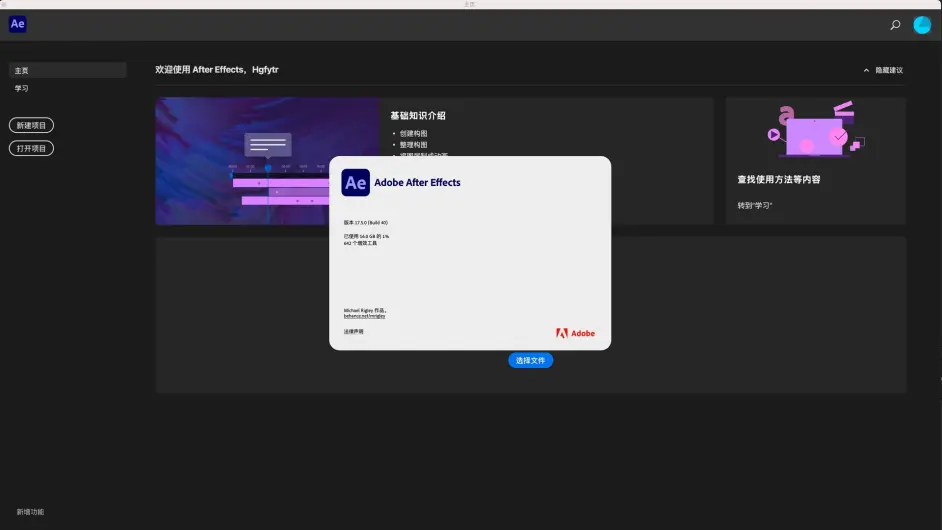The height and width of the screenshot is (530, 942).
Task: Select the 主页 sidebar item
Action: (67, 70)
